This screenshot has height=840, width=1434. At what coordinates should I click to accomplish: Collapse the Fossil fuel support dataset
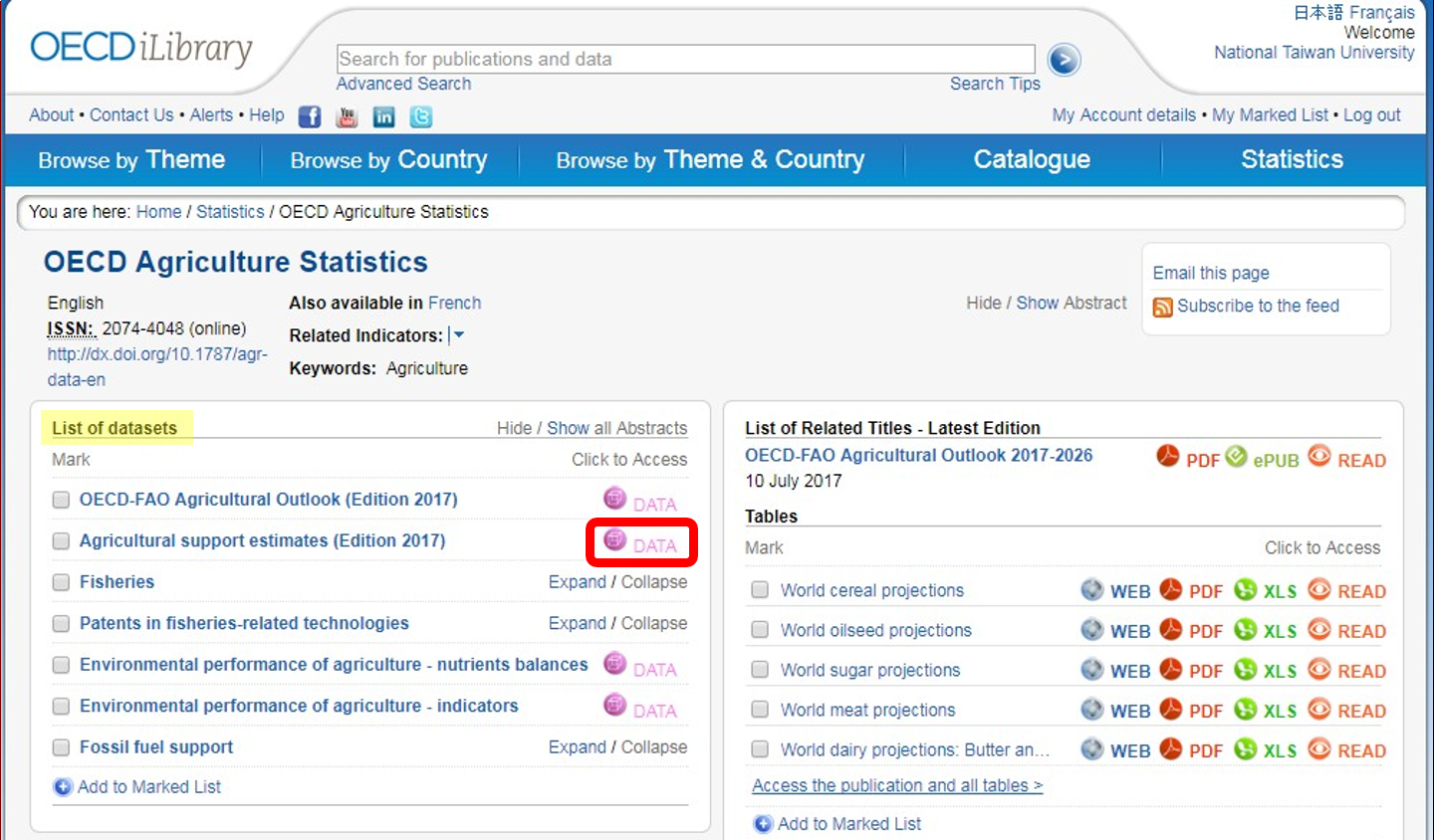coord(653,747)
